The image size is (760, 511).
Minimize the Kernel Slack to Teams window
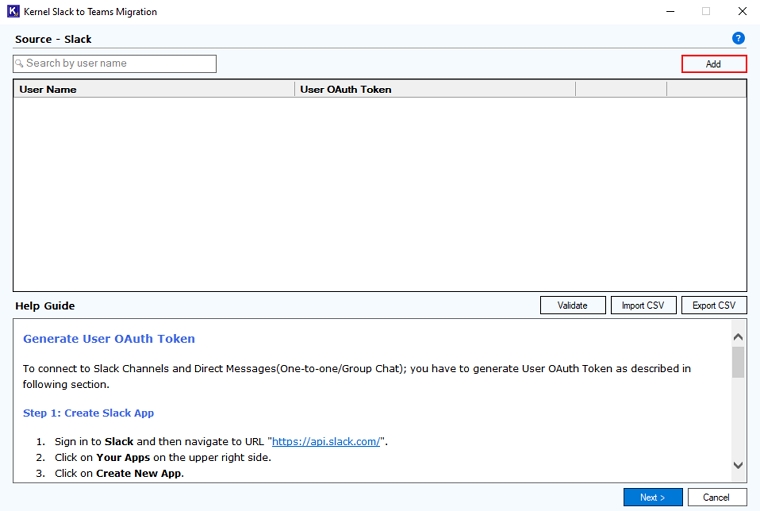pos(670,11)
